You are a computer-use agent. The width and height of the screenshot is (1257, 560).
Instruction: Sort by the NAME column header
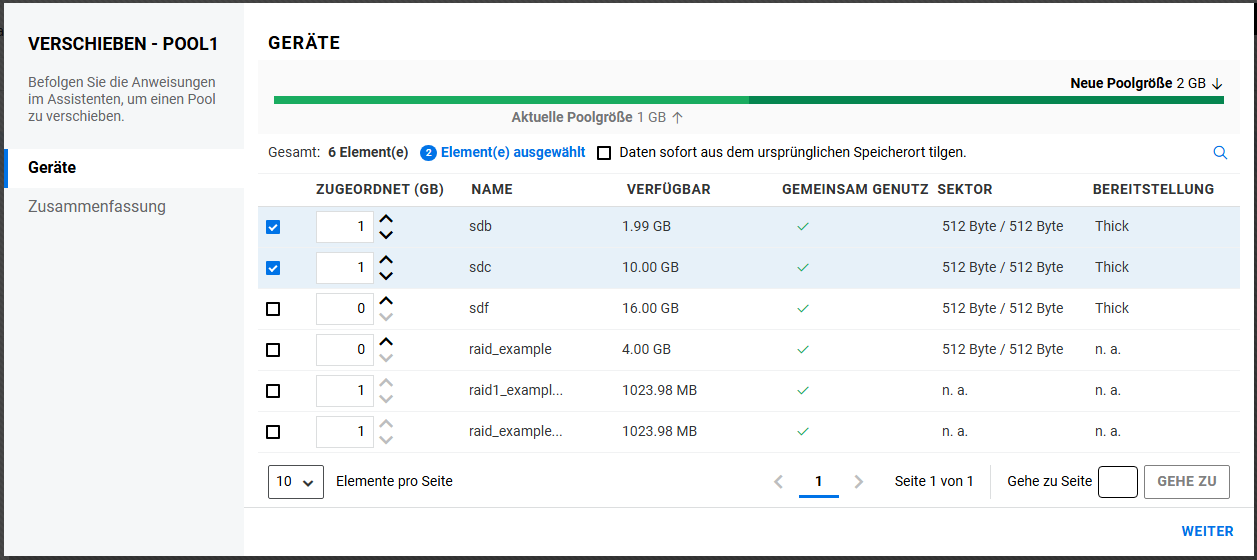491,189
